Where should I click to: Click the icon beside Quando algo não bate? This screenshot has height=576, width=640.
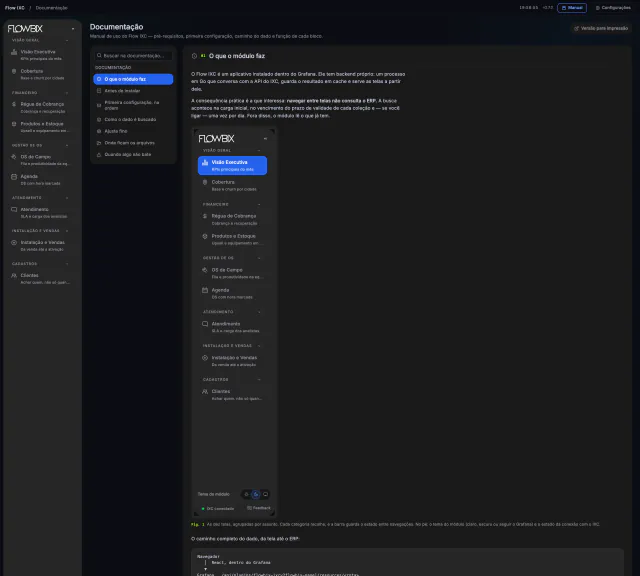99,155
